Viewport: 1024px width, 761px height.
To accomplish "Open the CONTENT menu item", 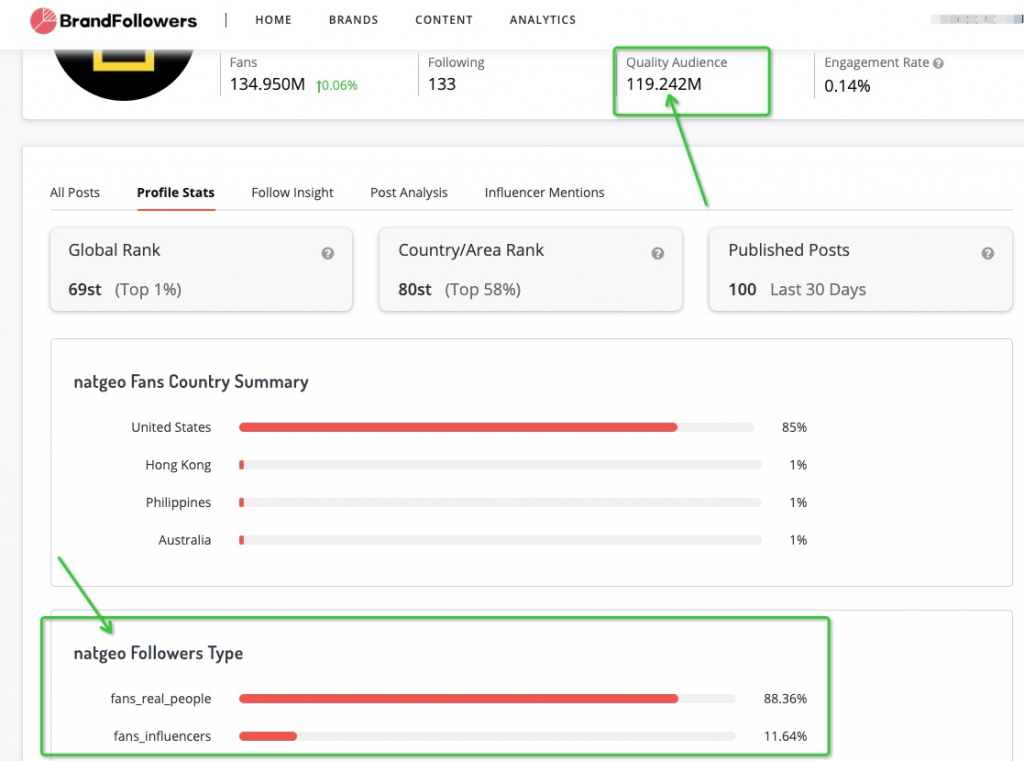I will [444, 20].
